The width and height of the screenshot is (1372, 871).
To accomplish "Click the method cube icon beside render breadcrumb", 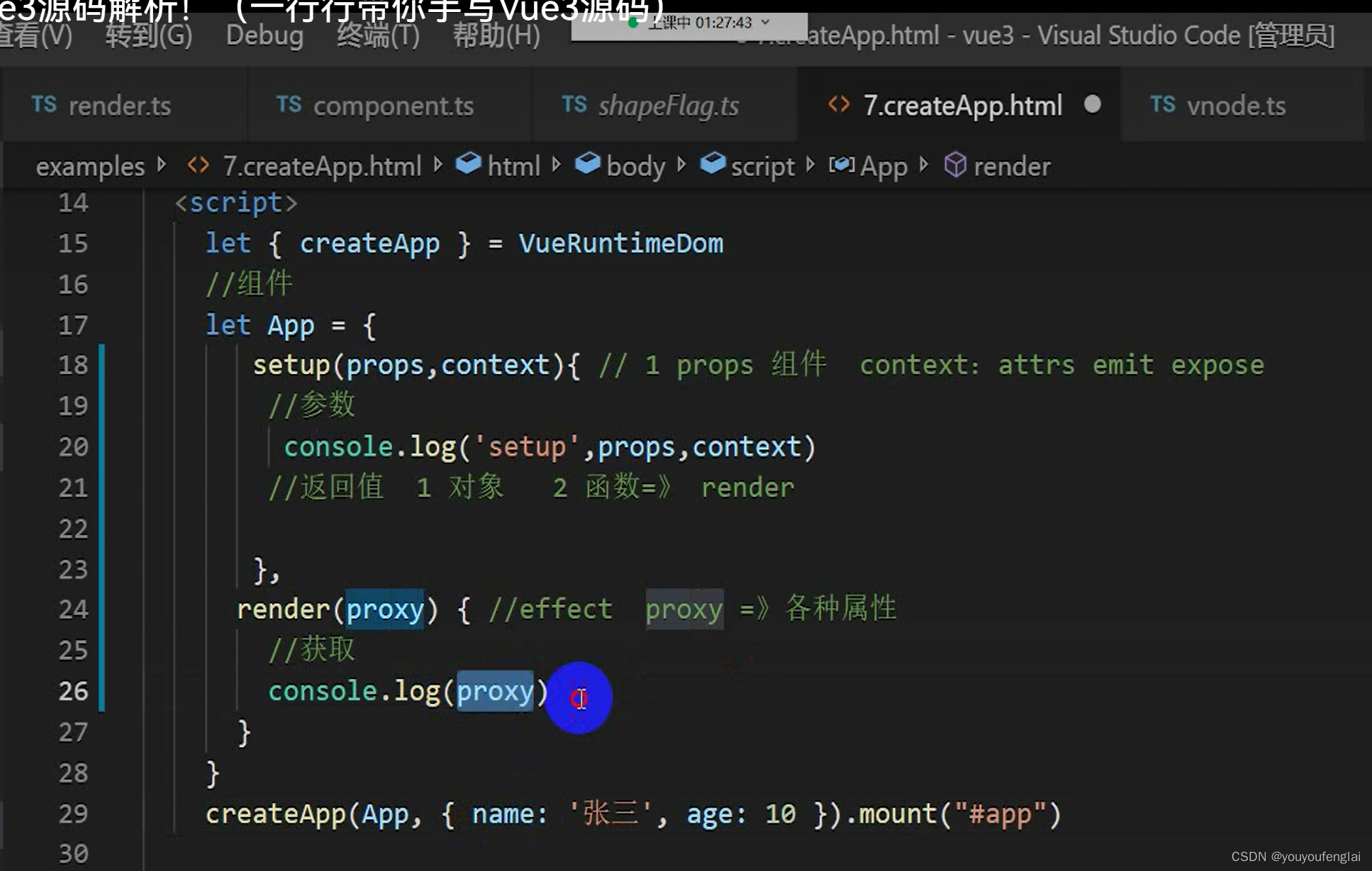I will click(955, 166).
